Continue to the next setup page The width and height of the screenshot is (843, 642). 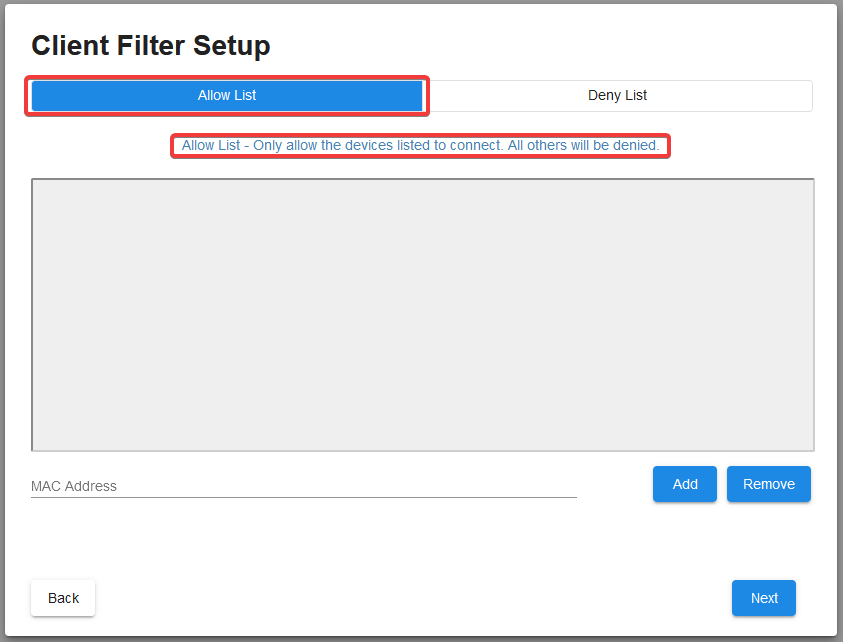point(763,598)
